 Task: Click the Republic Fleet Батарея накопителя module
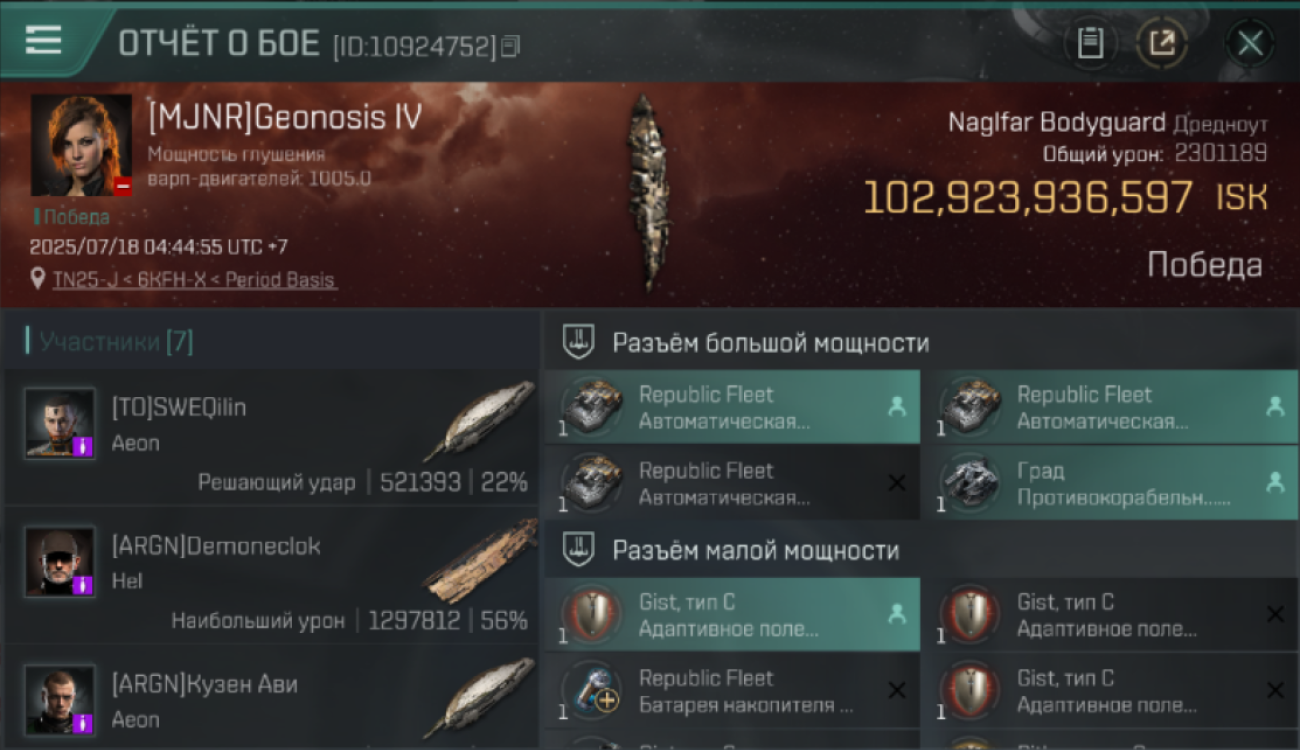click(732, 691)
